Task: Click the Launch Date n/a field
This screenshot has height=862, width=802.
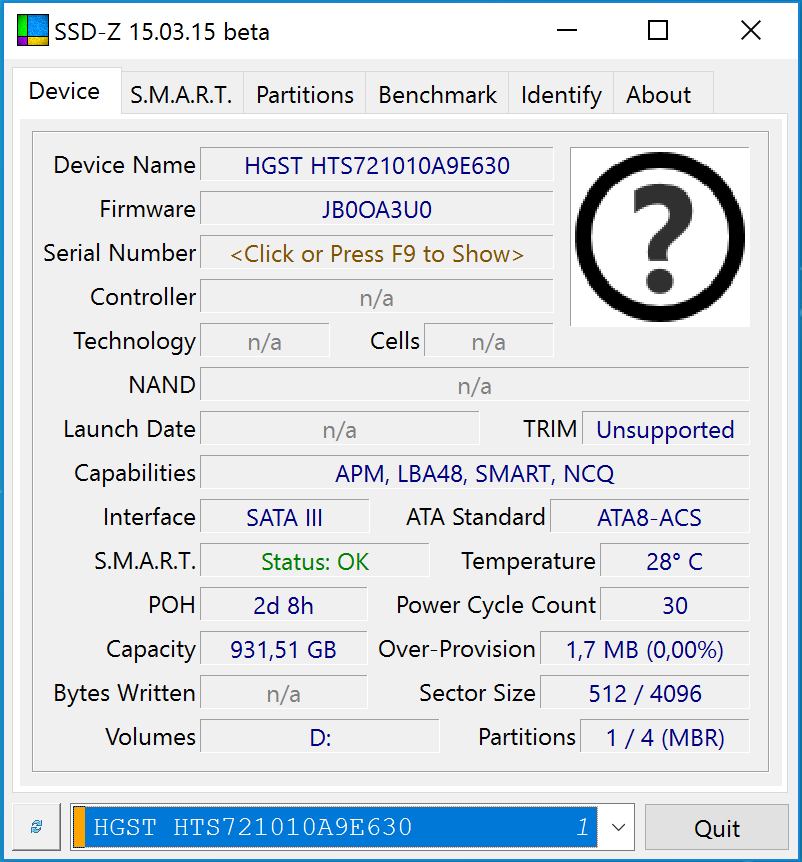Action: coord(340,429)
